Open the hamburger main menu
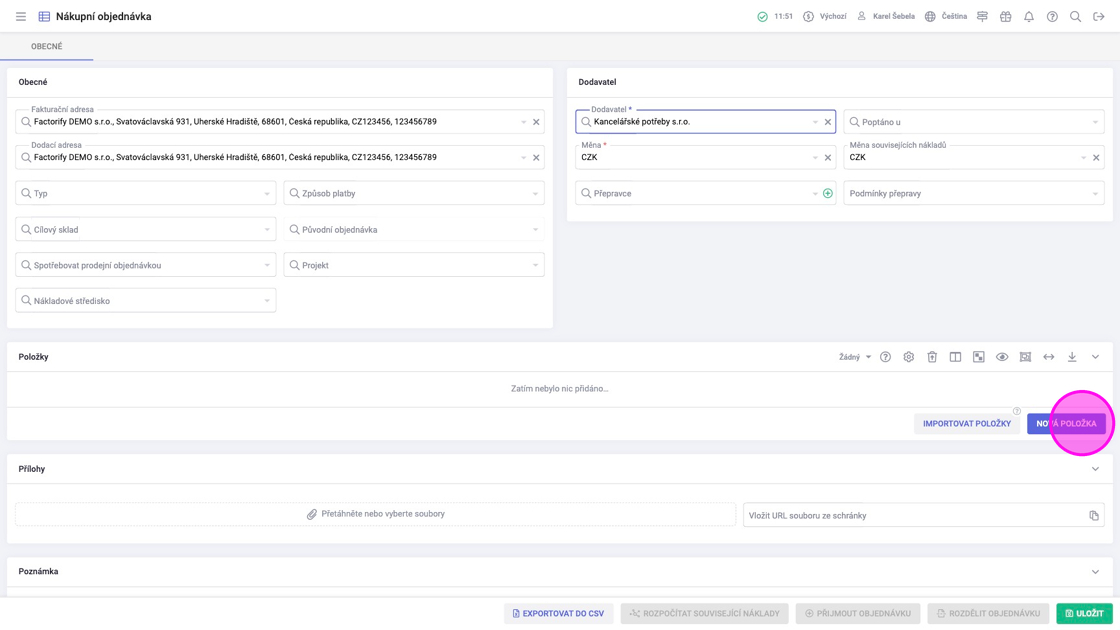Screen dimensions: 1120x630 click(x=21, y=17)
